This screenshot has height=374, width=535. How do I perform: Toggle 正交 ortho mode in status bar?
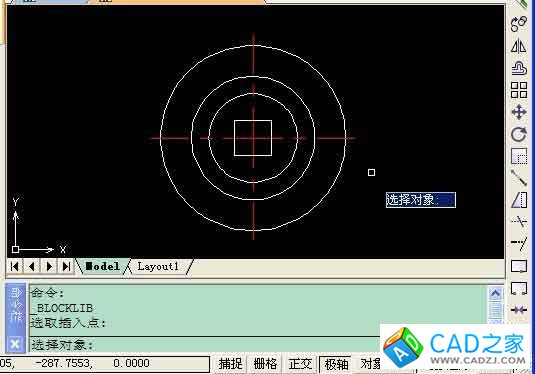[x=300, y=364]
